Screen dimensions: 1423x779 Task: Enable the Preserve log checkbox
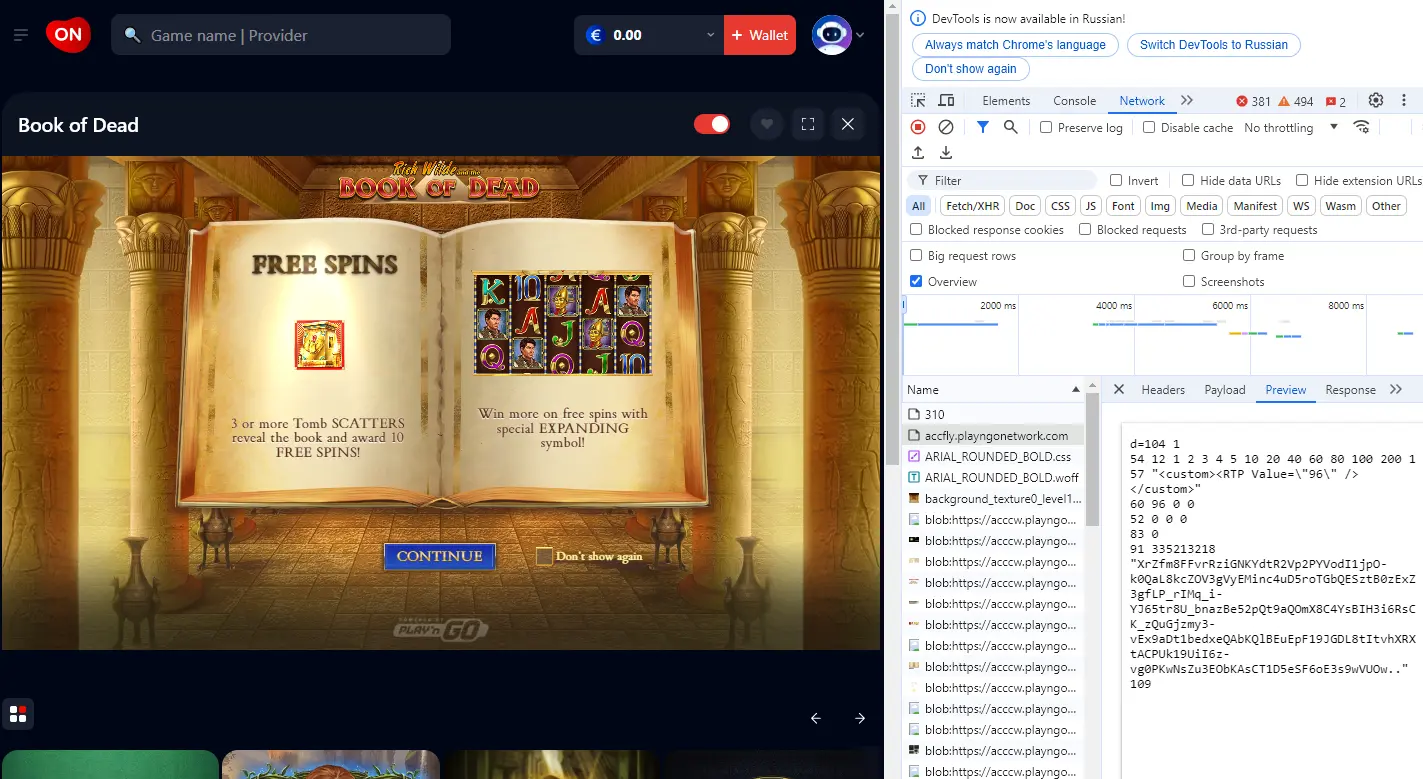[1046, 127]
